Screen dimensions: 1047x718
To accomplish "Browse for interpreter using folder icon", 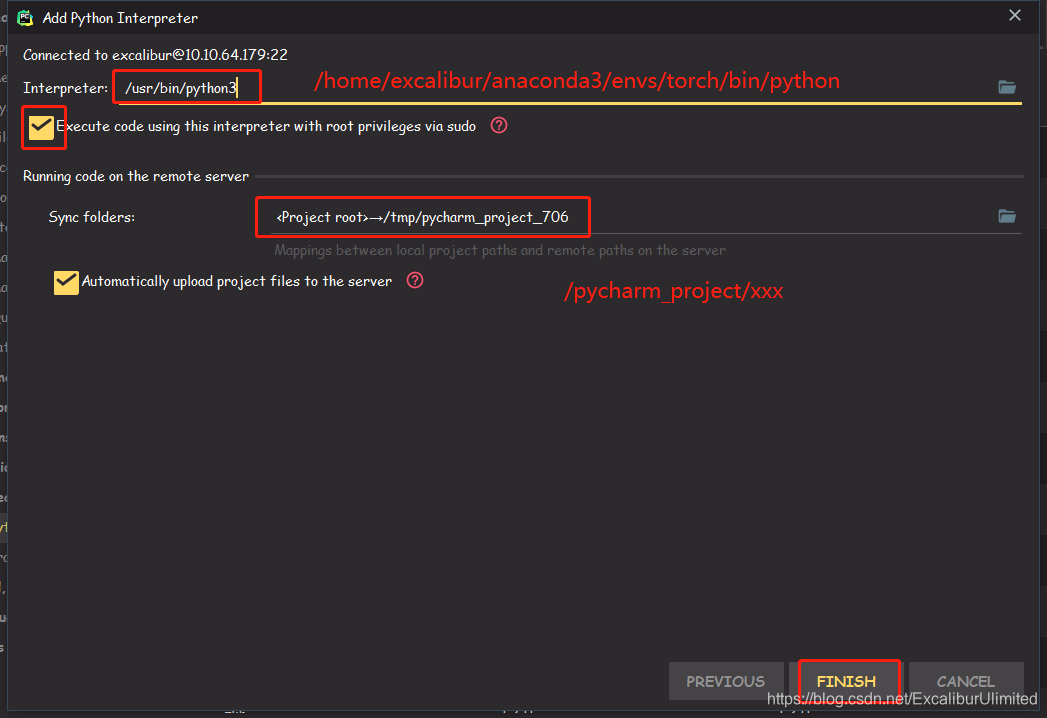I will pos(1007,87).
